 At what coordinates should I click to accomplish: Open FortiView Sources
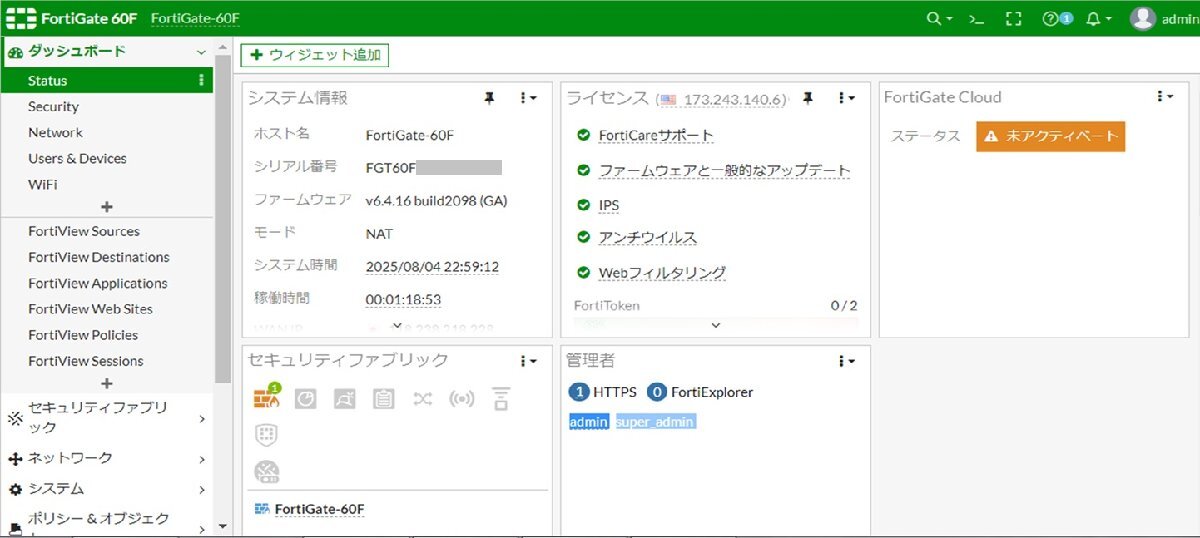coord(84,231)
